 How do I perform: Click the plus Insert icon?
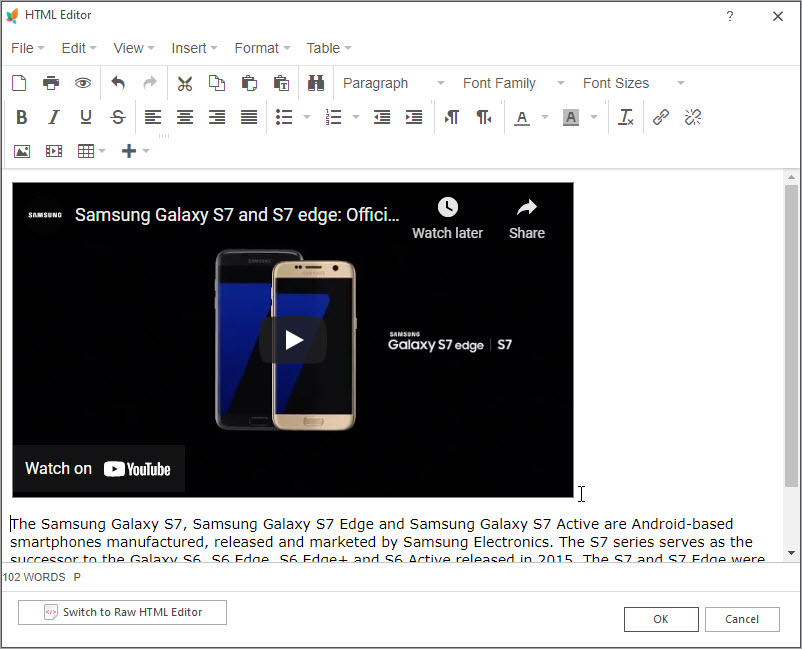click(x=129, y=151)
